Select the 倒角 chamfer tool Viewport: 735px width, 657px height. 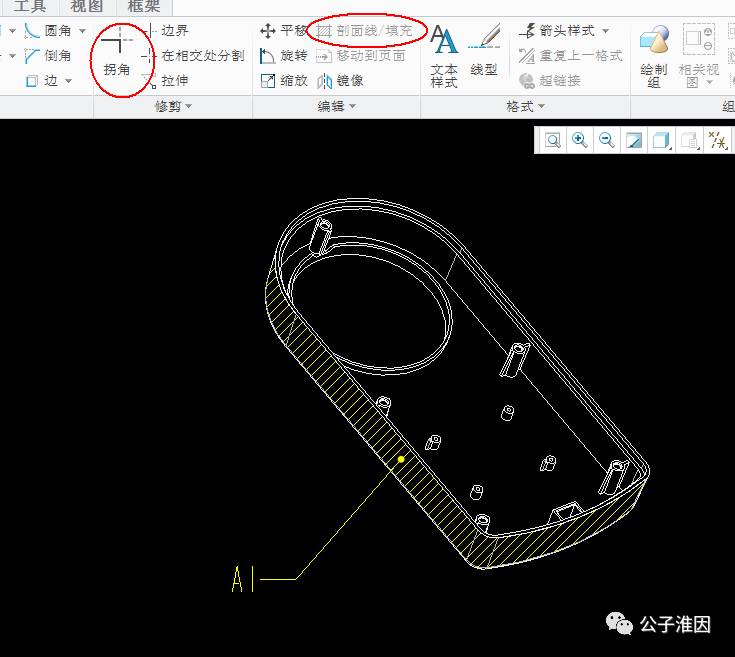(48, 56)
